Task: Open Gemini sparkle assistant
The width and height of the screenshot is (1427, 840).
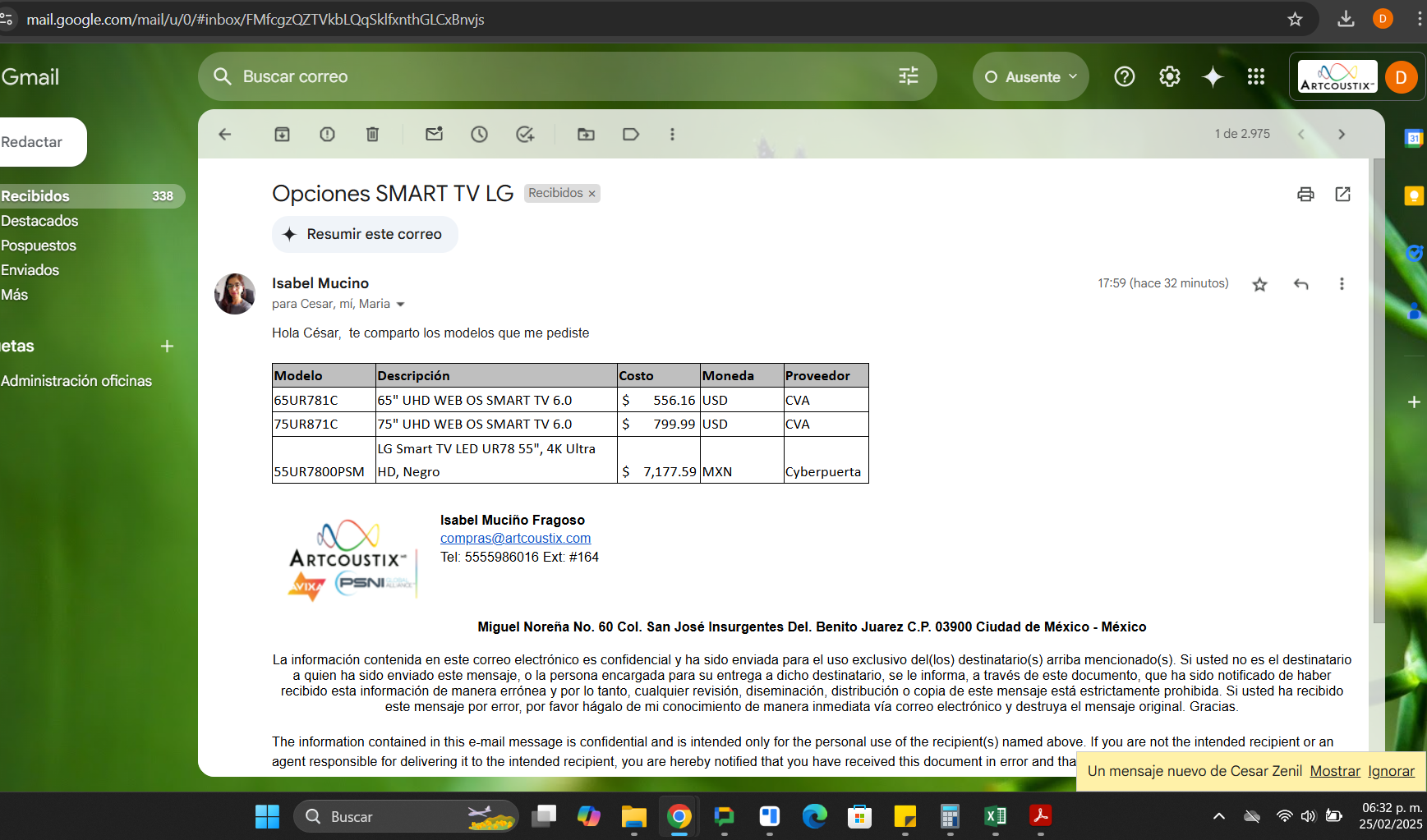Action: coord(1213,76)
